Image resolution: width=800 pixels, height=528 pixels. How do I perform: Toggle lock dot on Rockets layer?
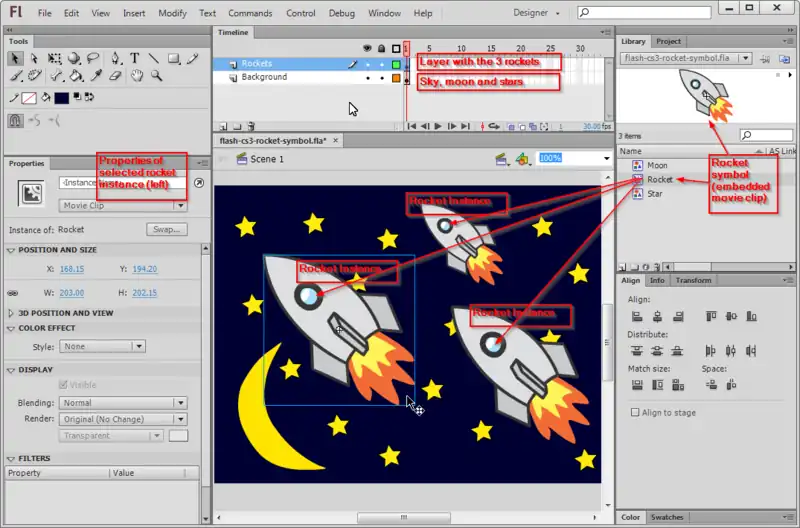click(x=381, y=64)
